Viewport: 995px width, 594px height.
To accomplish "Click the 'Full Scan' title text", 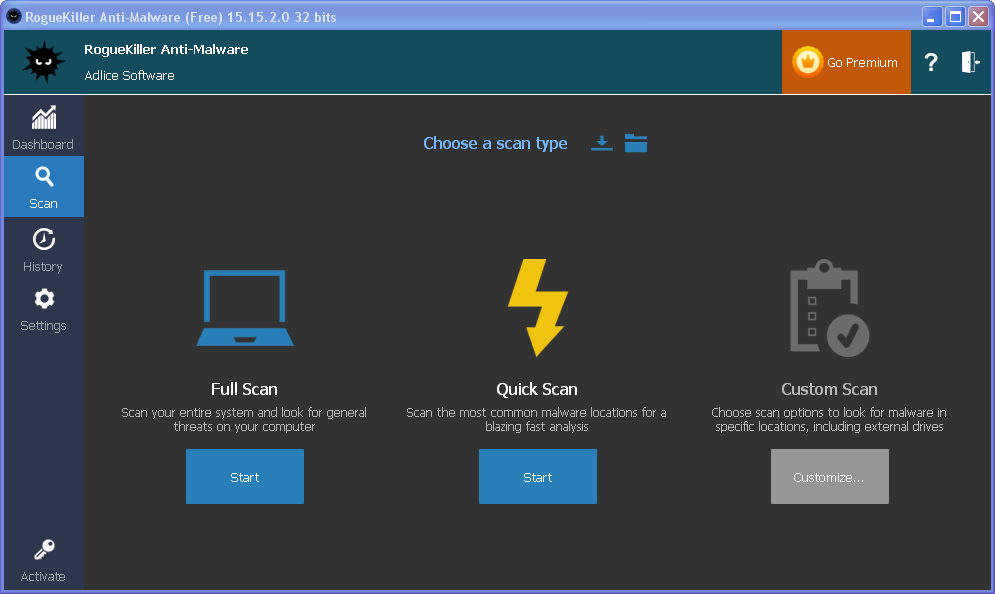I will pyautogui.click(x=244, y=389).
